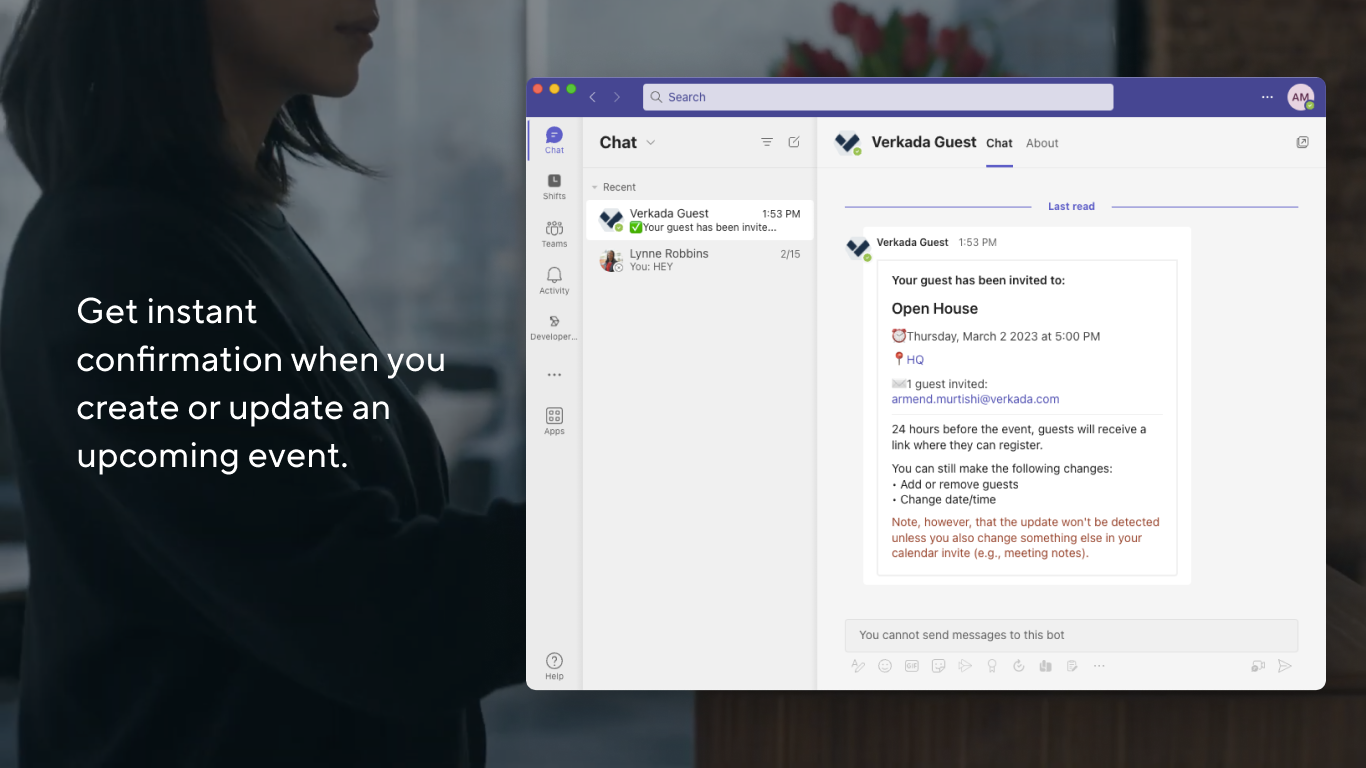
Task: Click "Add or remove guests" bullet text
Action: tap(959, 484)
